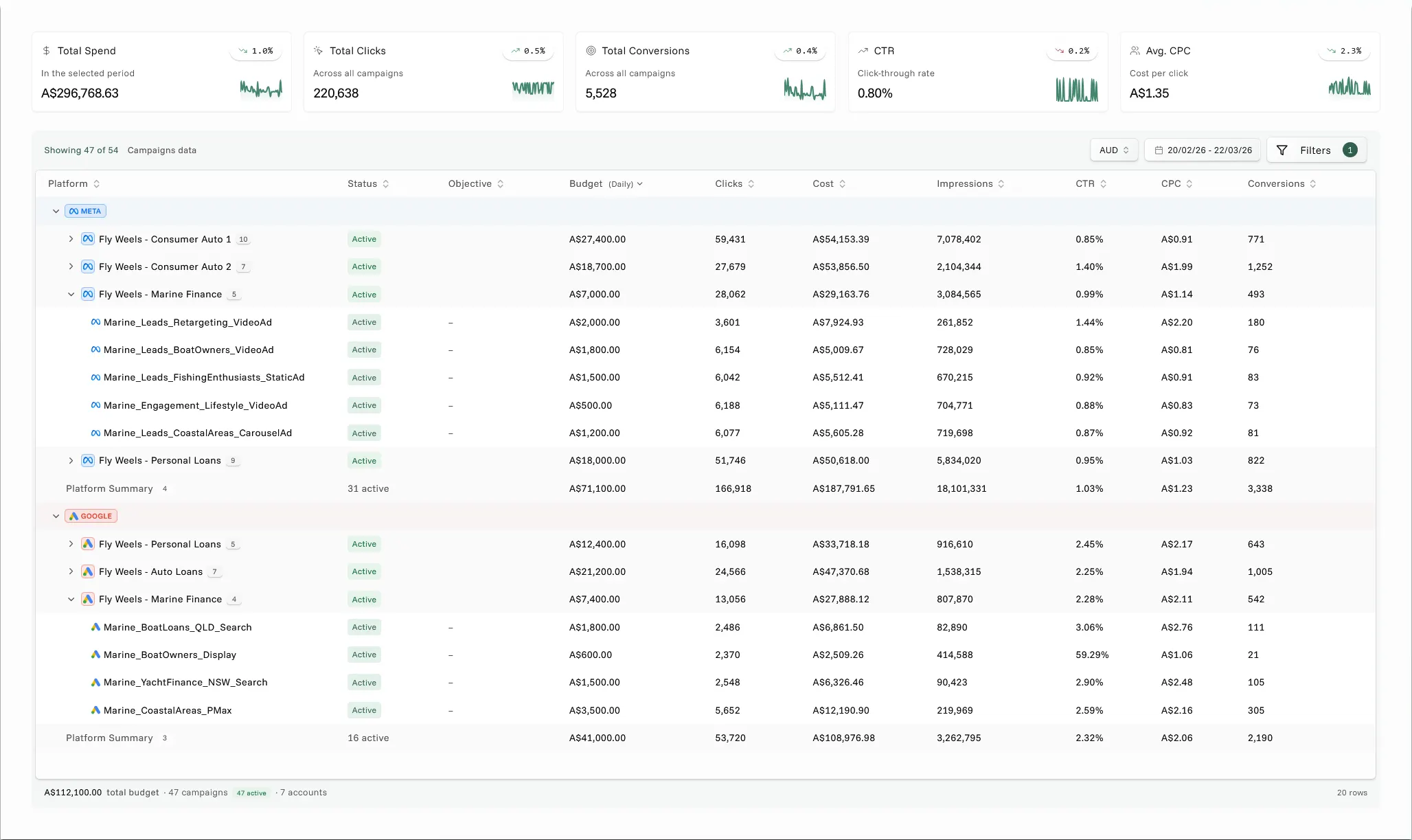The height and width of the screenshot is (840, 1412).
Task: Click the Google Platform Summary 16 active
Action: coord(368,738)
